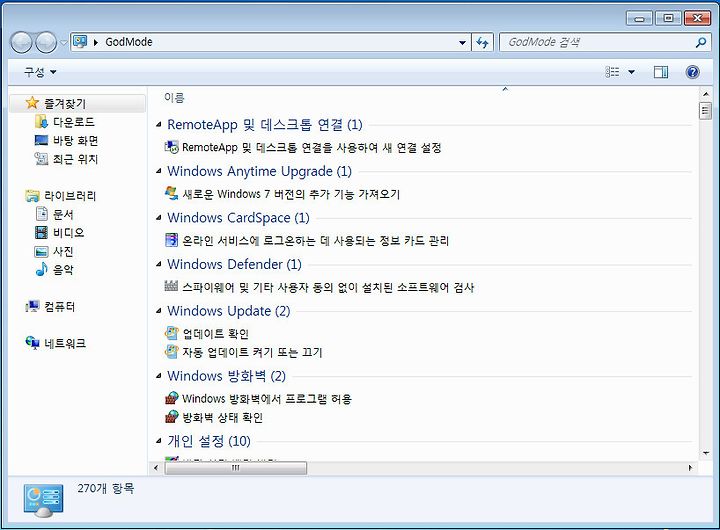Viewport: 720px width, 530px height.
Task: Open 최근 위치 in sidebar
Action: click(75, 159)
